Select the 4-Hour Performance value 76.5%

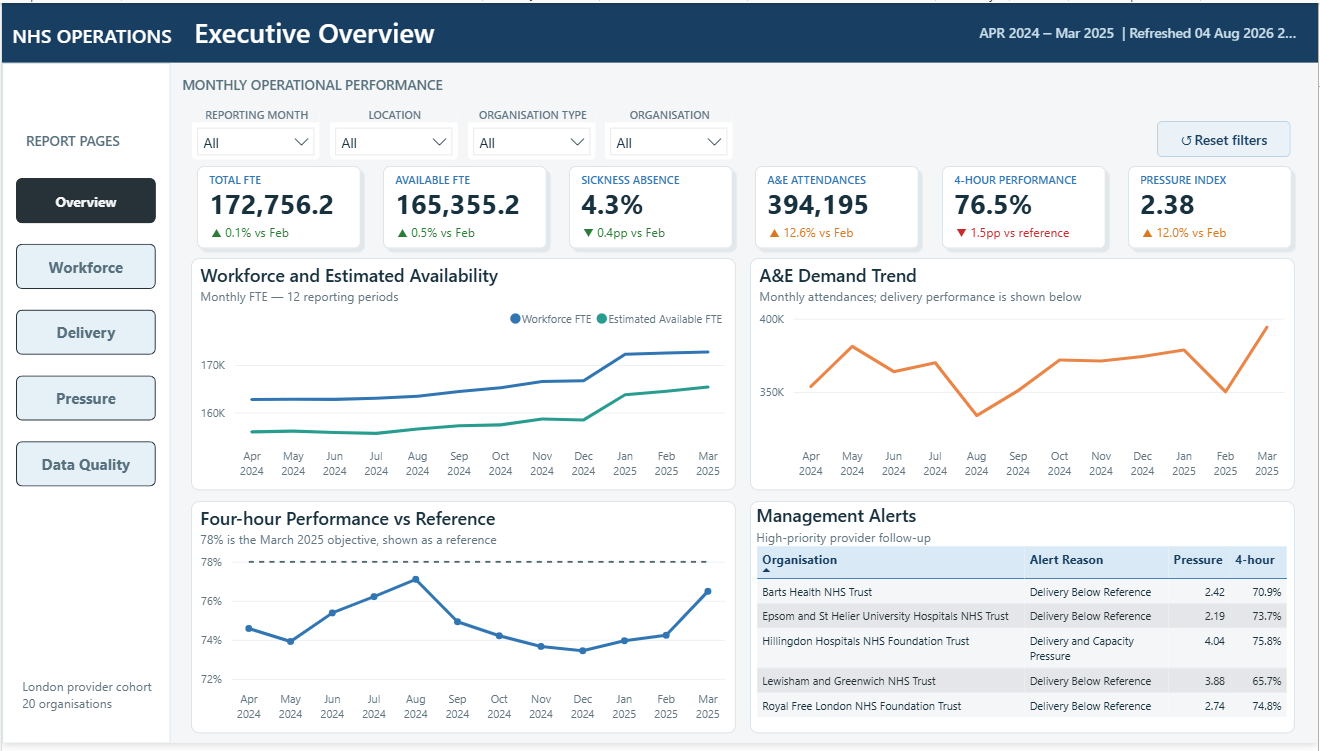[x=993, y=205]
